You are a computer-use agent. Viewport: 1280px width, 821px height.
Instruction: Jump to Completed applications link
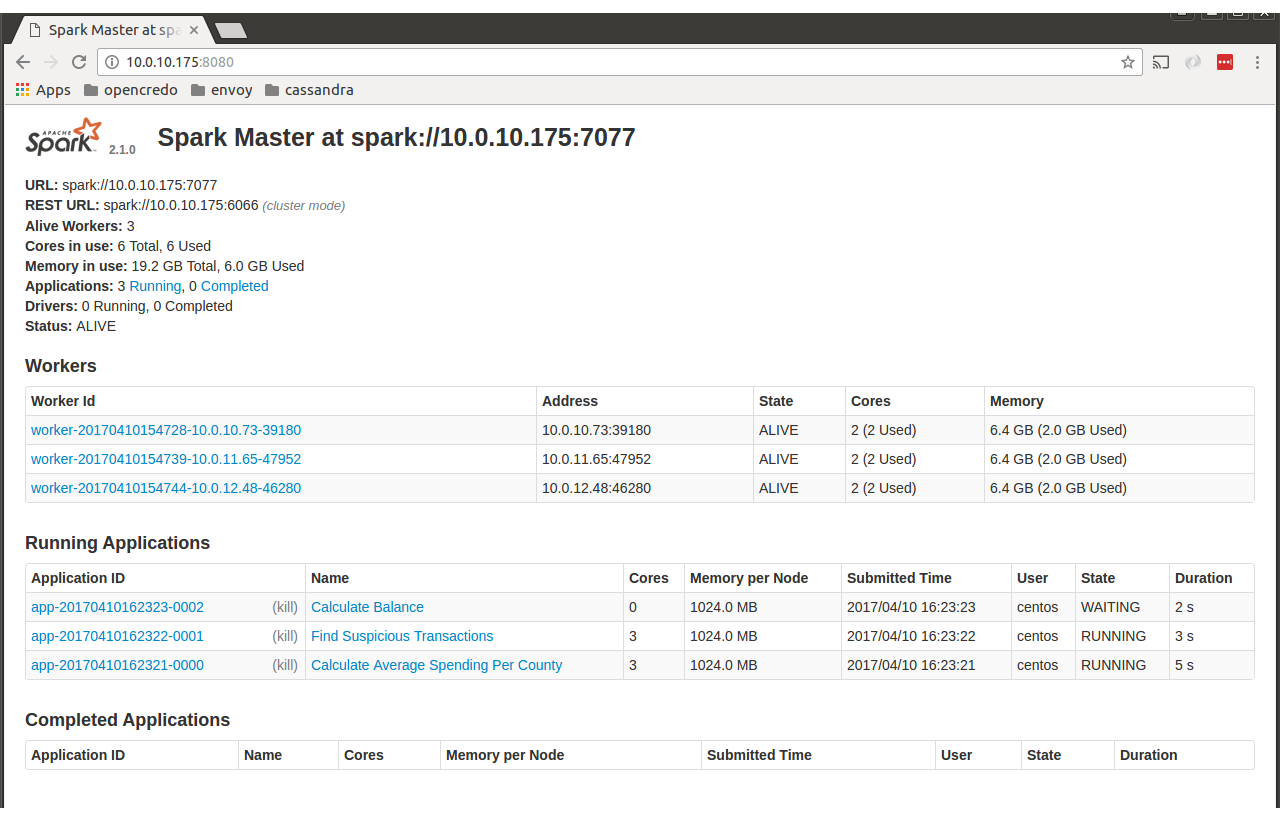point(234,286)
